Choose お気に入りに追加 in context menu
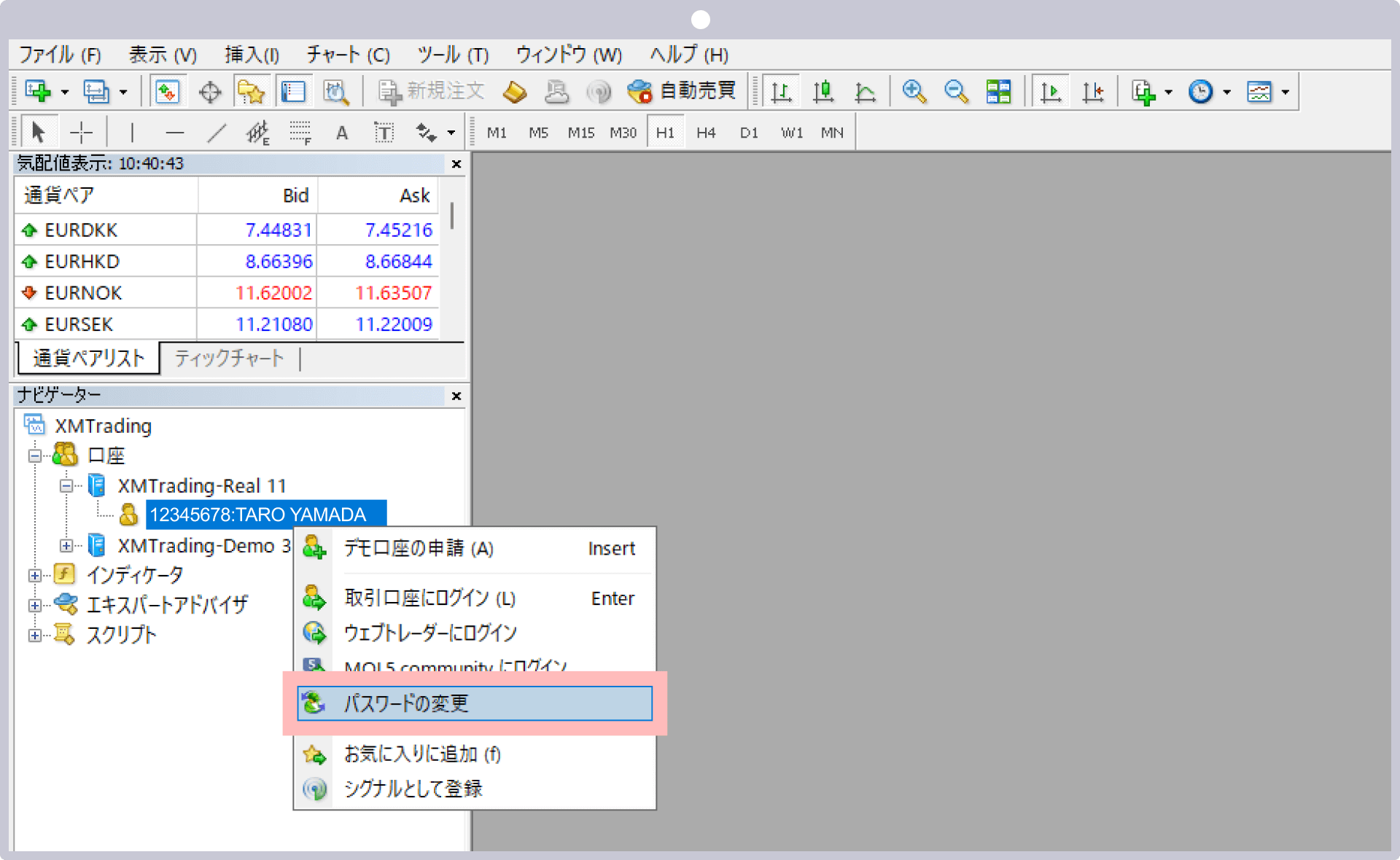Viewport: 1400px width, 860px height. [475, 754]
